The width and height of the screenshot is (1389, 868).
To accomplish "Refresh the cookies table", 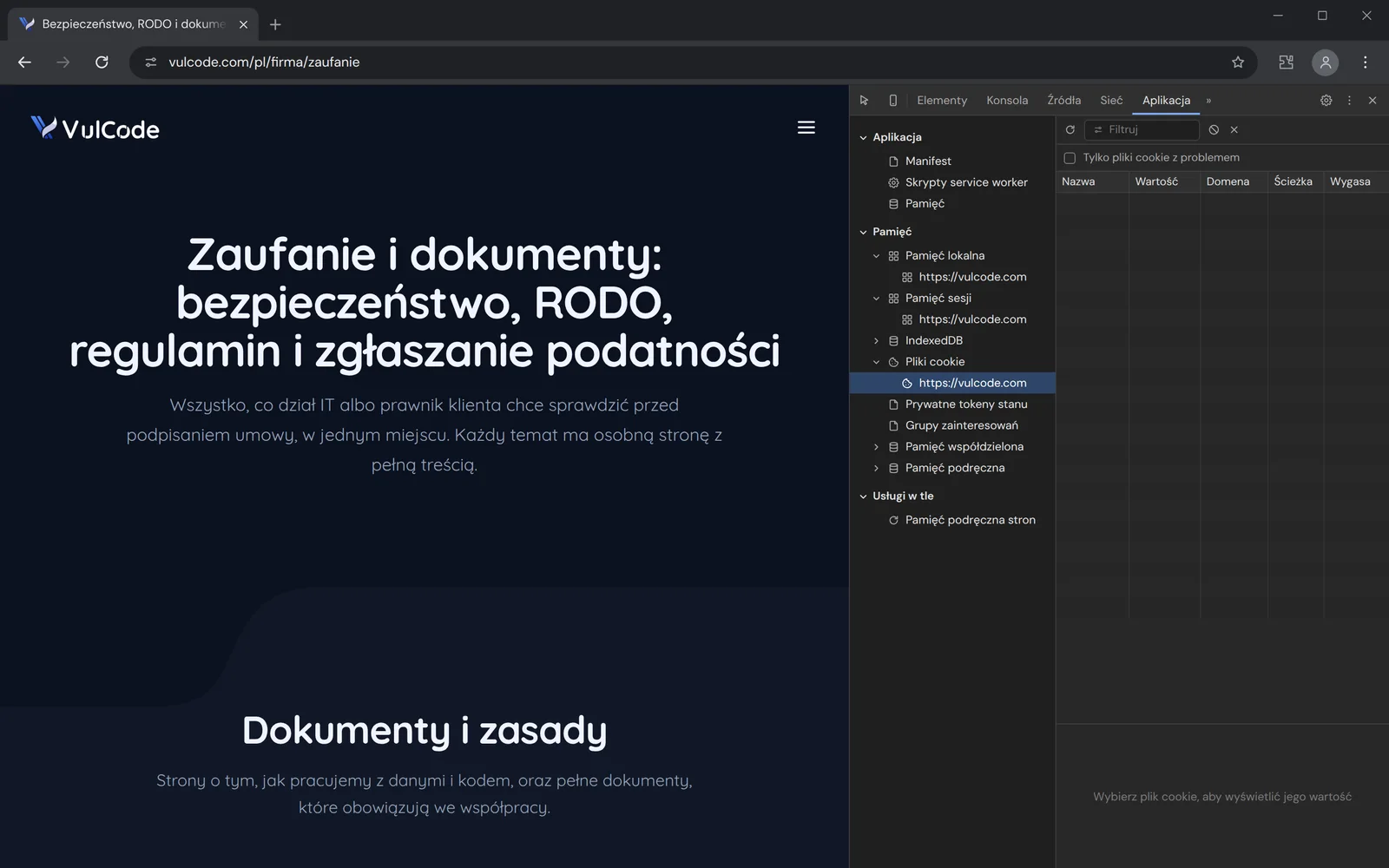I will 1070,129.
